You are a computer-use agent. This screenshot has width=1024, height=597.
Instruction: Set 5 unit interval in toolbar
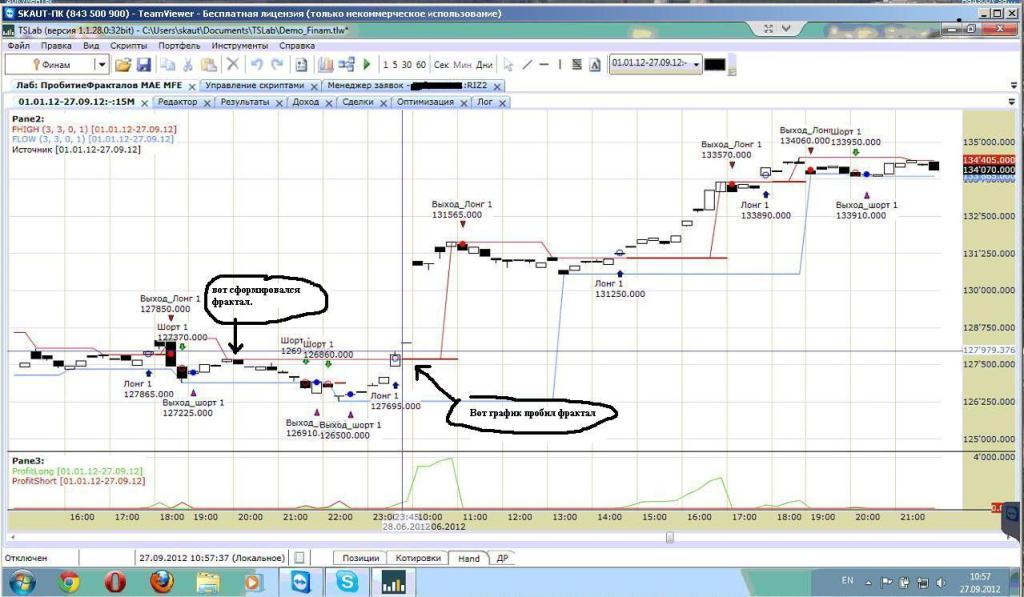point(394,65)
